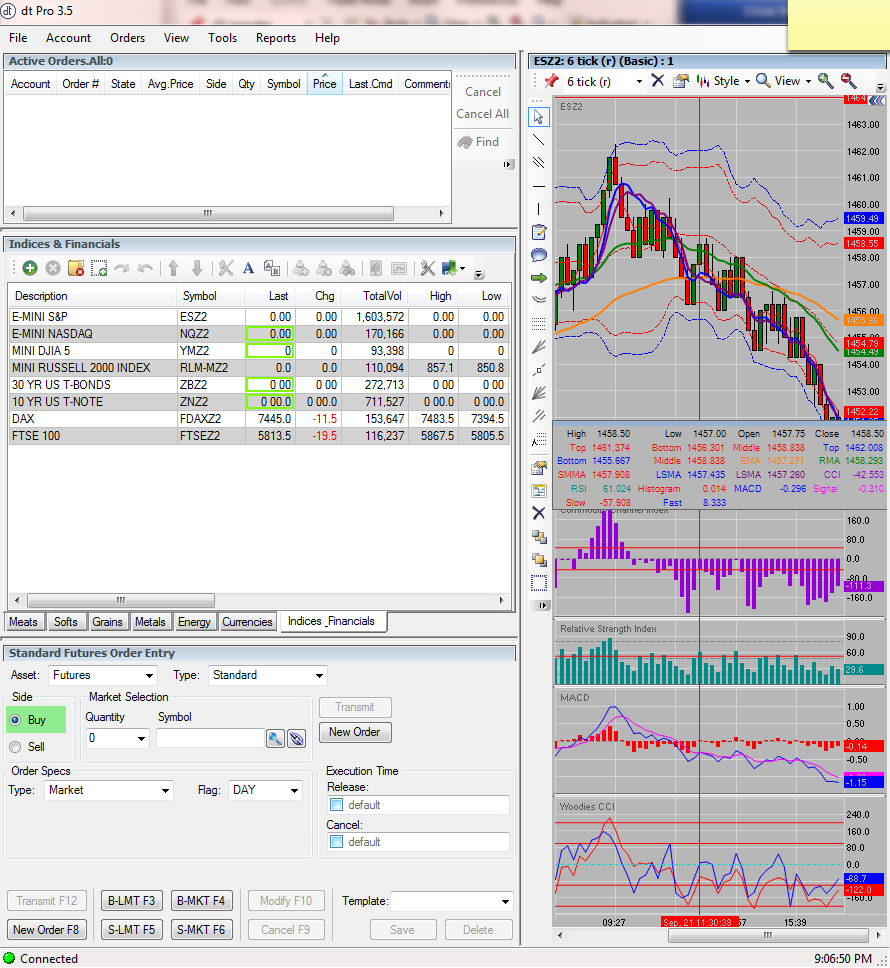Select the diagonal trend line tool
Viewport: 890px width, 968px height.
pos(539,140)
